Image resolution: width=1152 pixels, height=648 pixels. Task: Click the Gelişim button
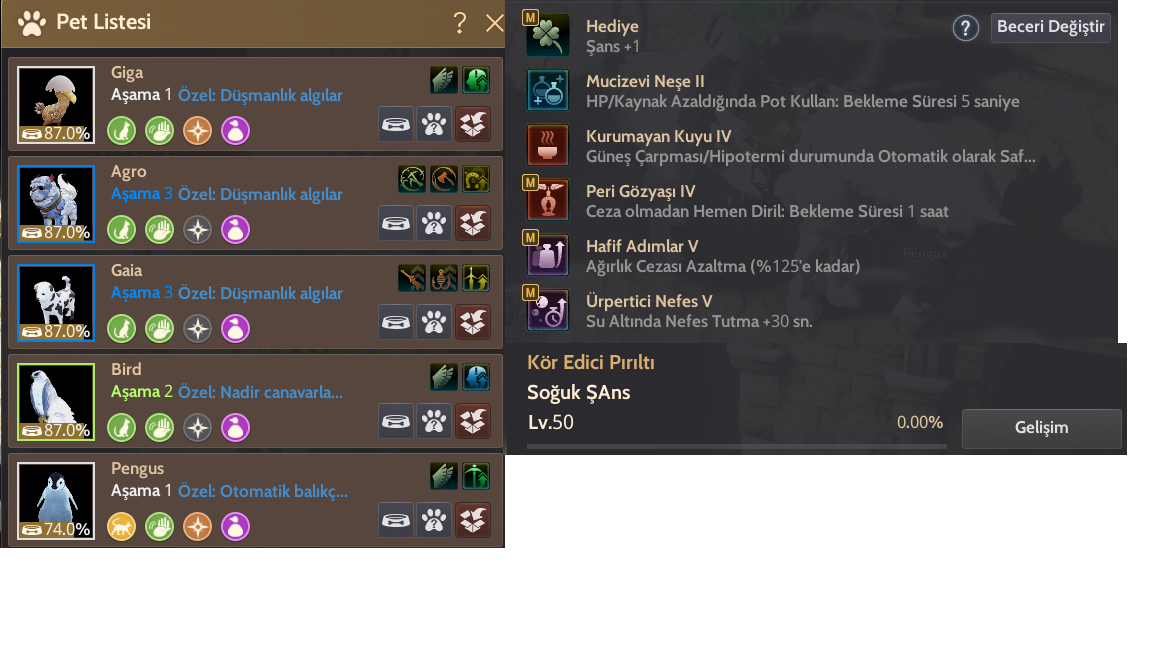[x=1042, y=428]
